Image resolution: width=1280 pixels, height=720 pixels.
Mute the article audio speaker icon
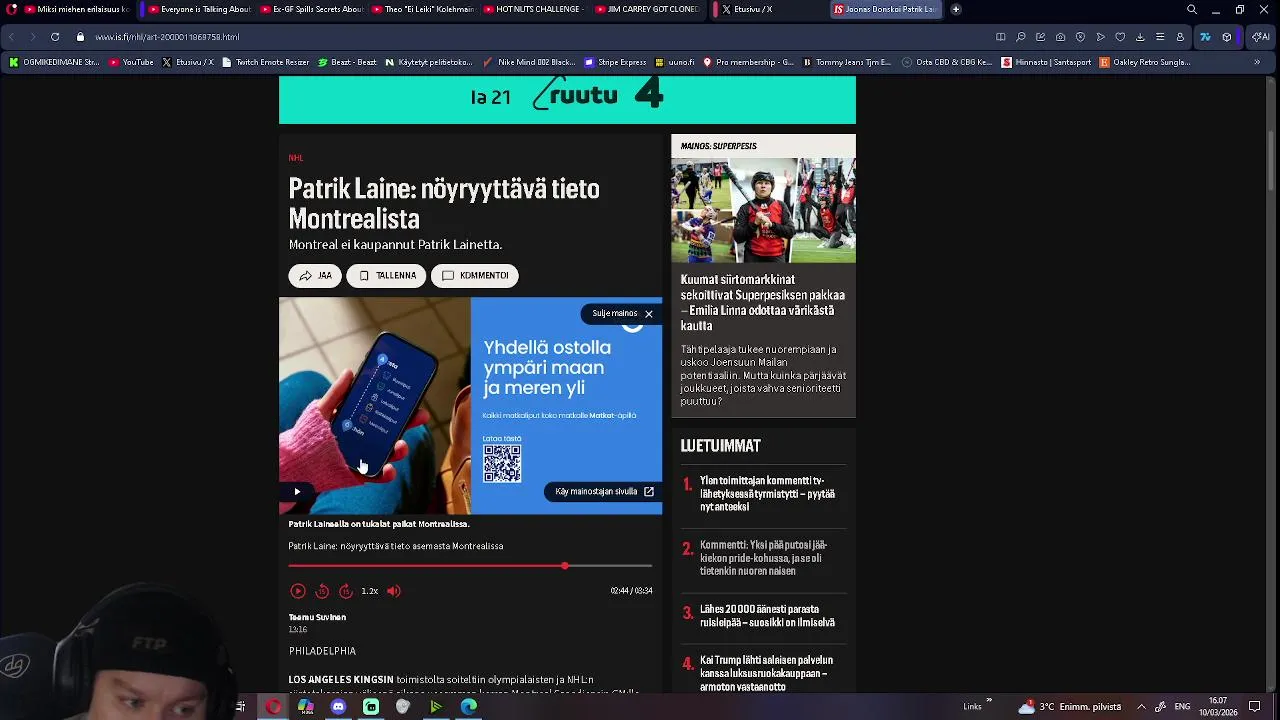(394, 591)
